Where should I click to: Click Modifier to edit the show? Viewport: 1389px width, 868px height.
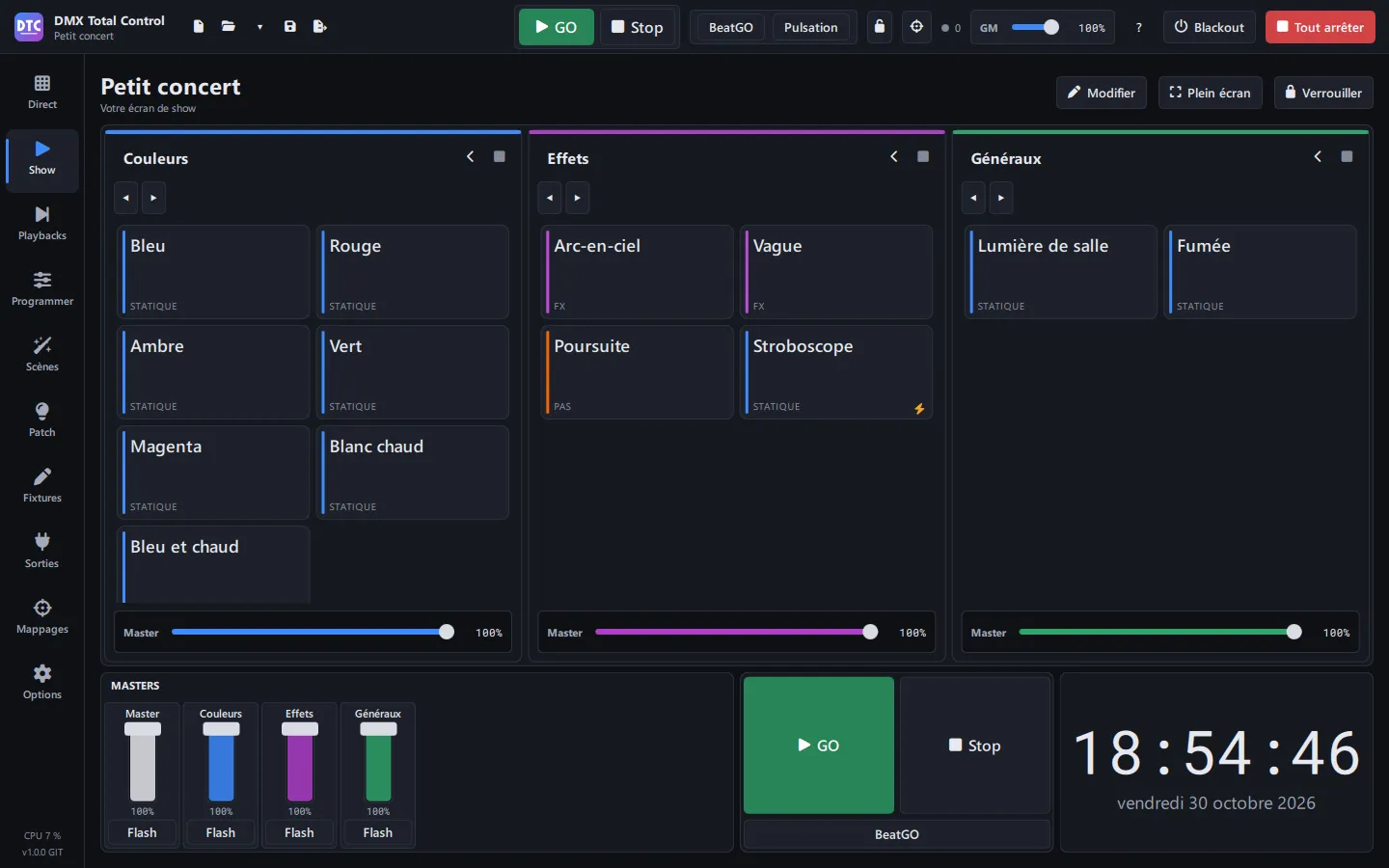coord(1102,93)
